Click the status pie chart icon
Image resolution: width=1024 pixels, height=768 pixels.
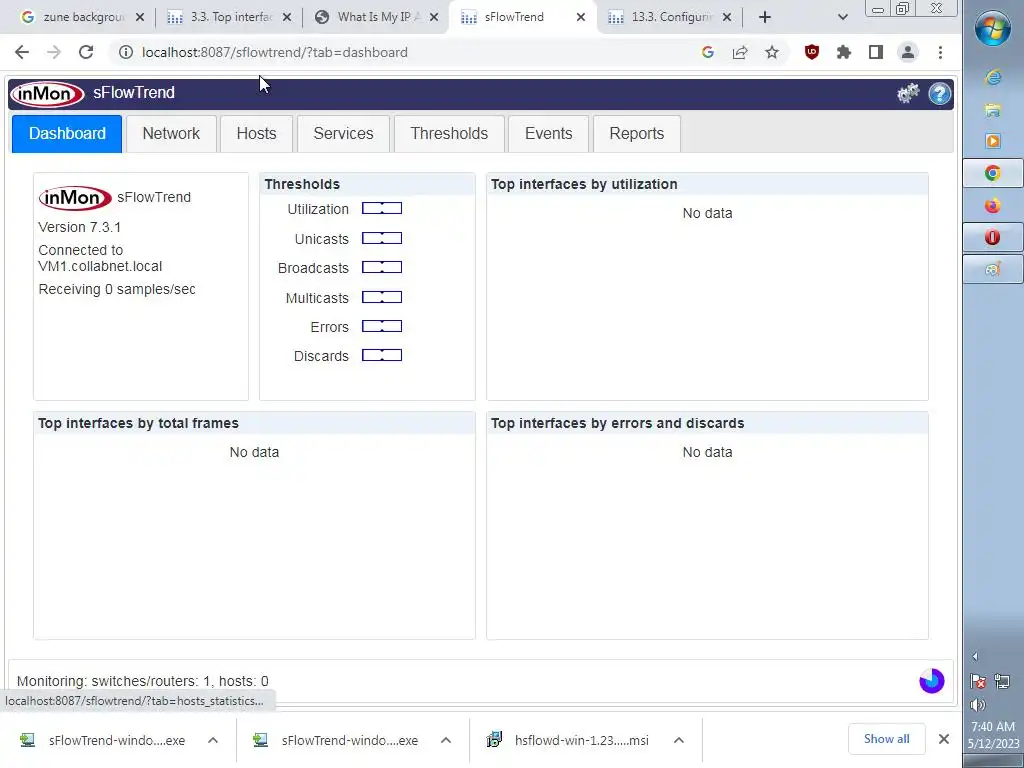coord(932,680)
